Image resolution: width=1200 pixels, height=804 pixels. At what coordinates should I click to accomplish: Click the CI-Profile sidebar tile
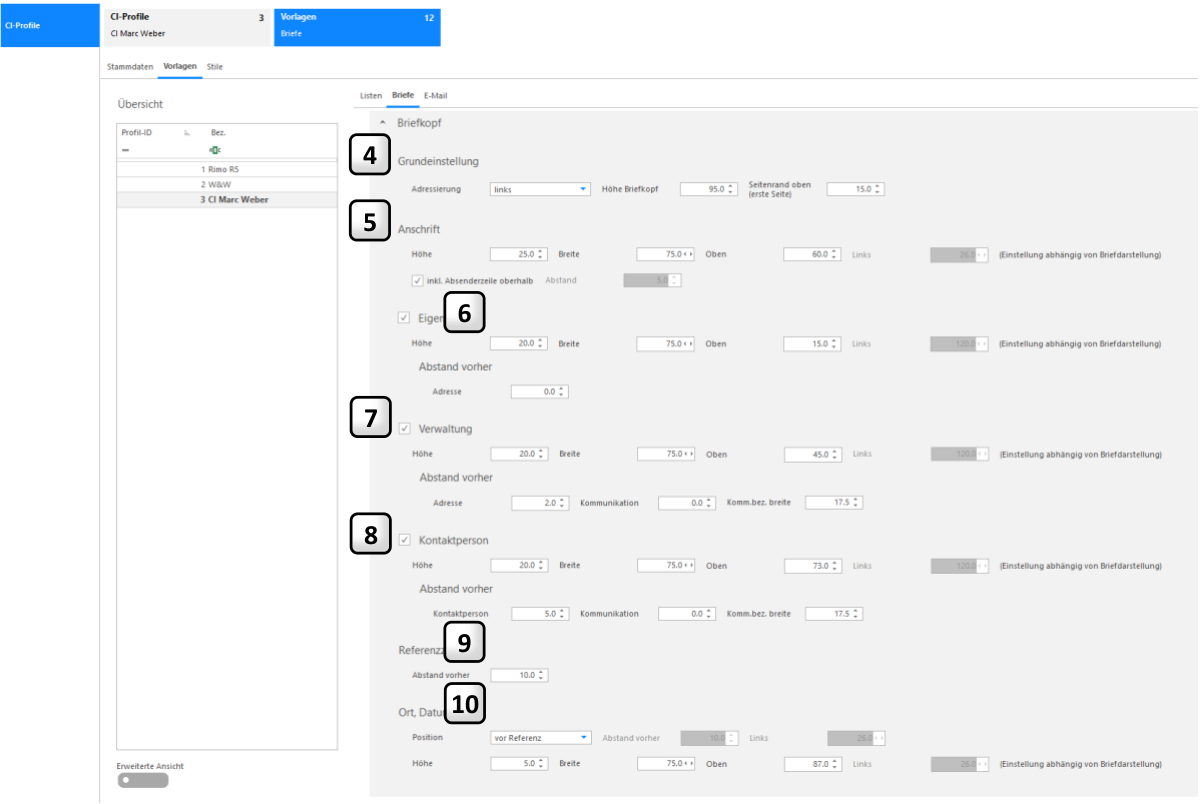tap(50, 25)
